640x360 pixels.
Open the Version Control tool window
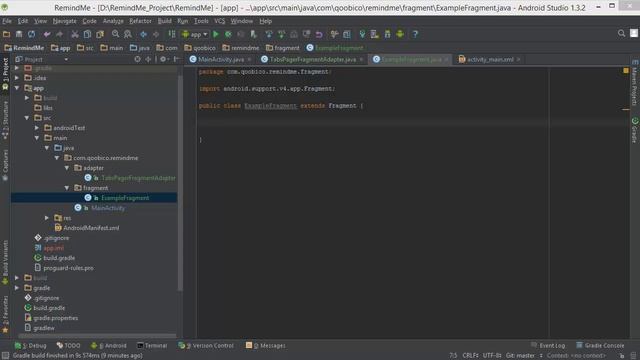(x=206, y=345)
